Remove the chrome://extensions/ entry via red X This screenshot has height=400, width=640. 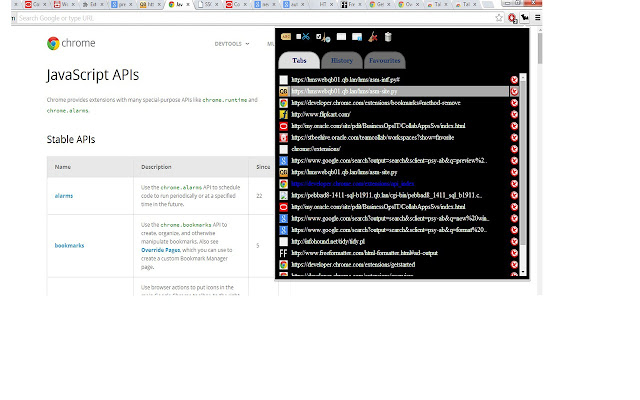pyautogui.click(x=514, y=149)
